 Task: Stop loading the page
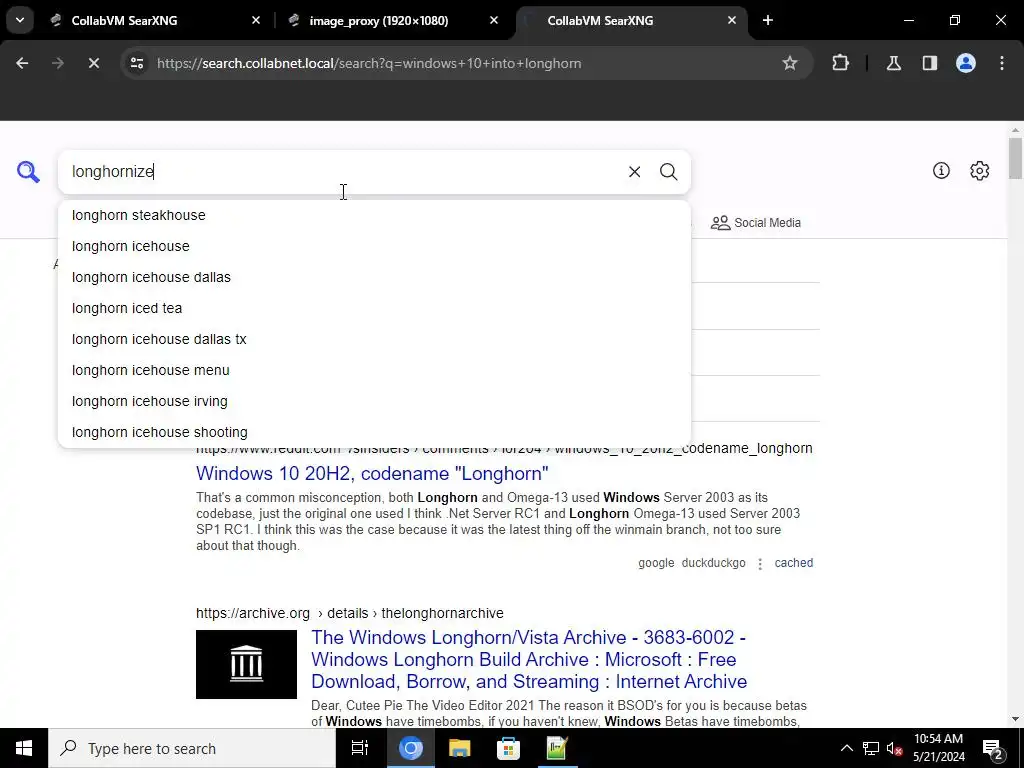click(93, 63)
